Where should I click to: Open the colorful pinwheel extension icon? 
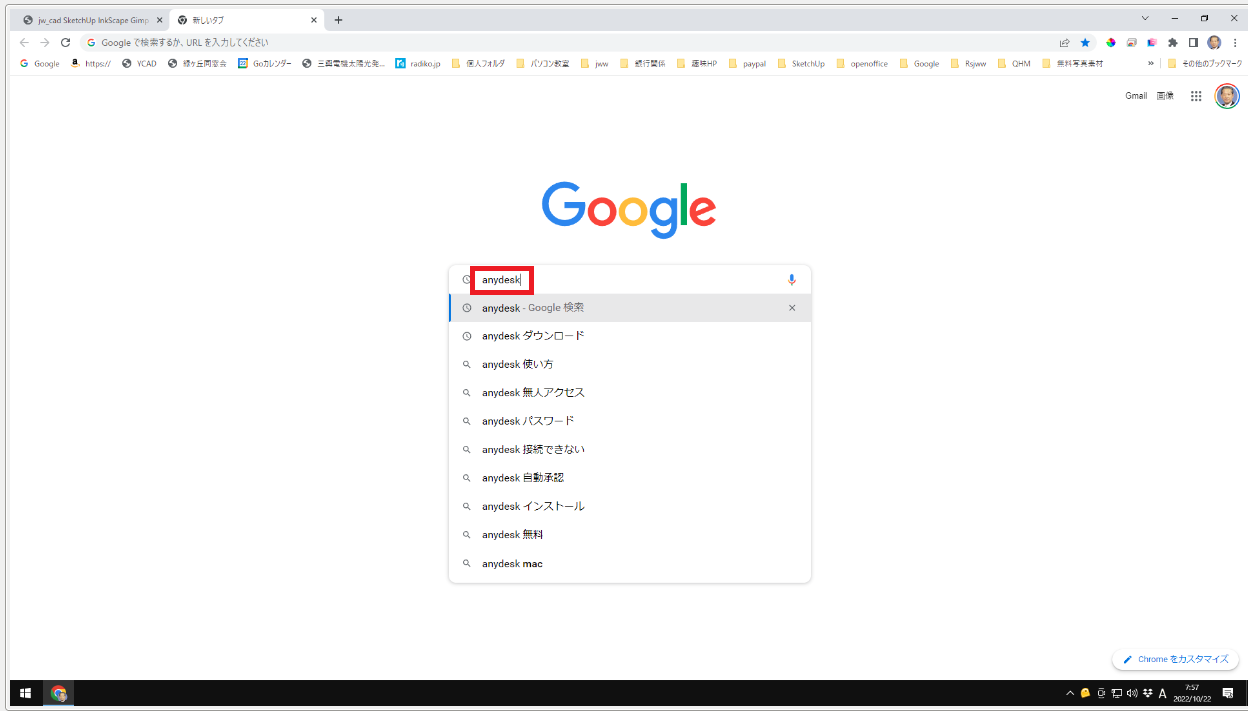1111,43
